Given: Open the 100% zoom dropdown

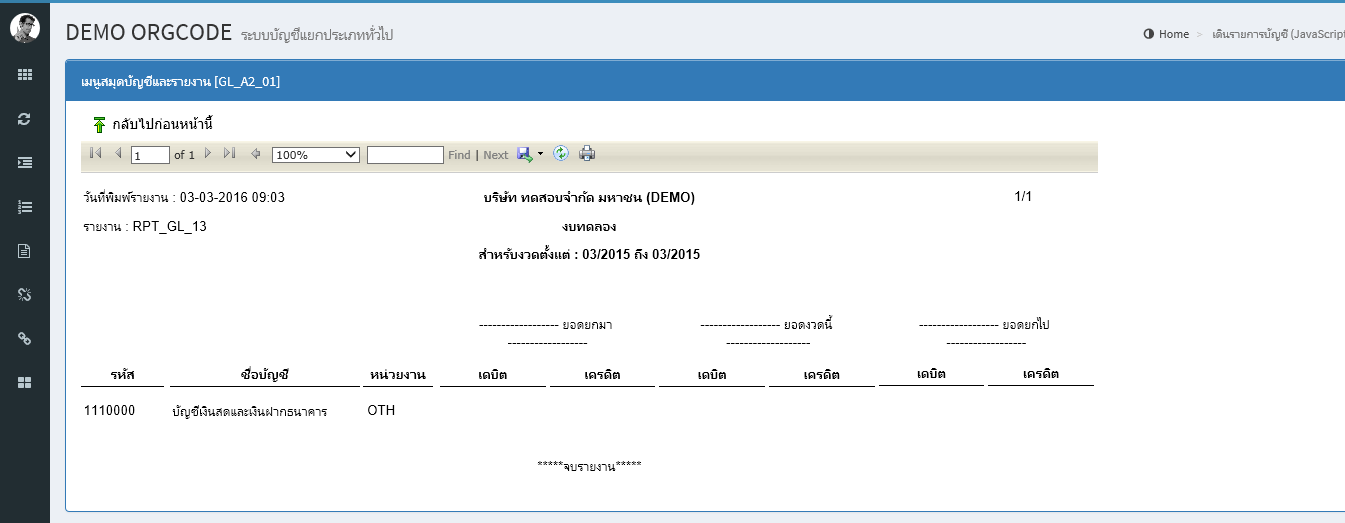Looking at the screenshot, I should pos(316,155).
